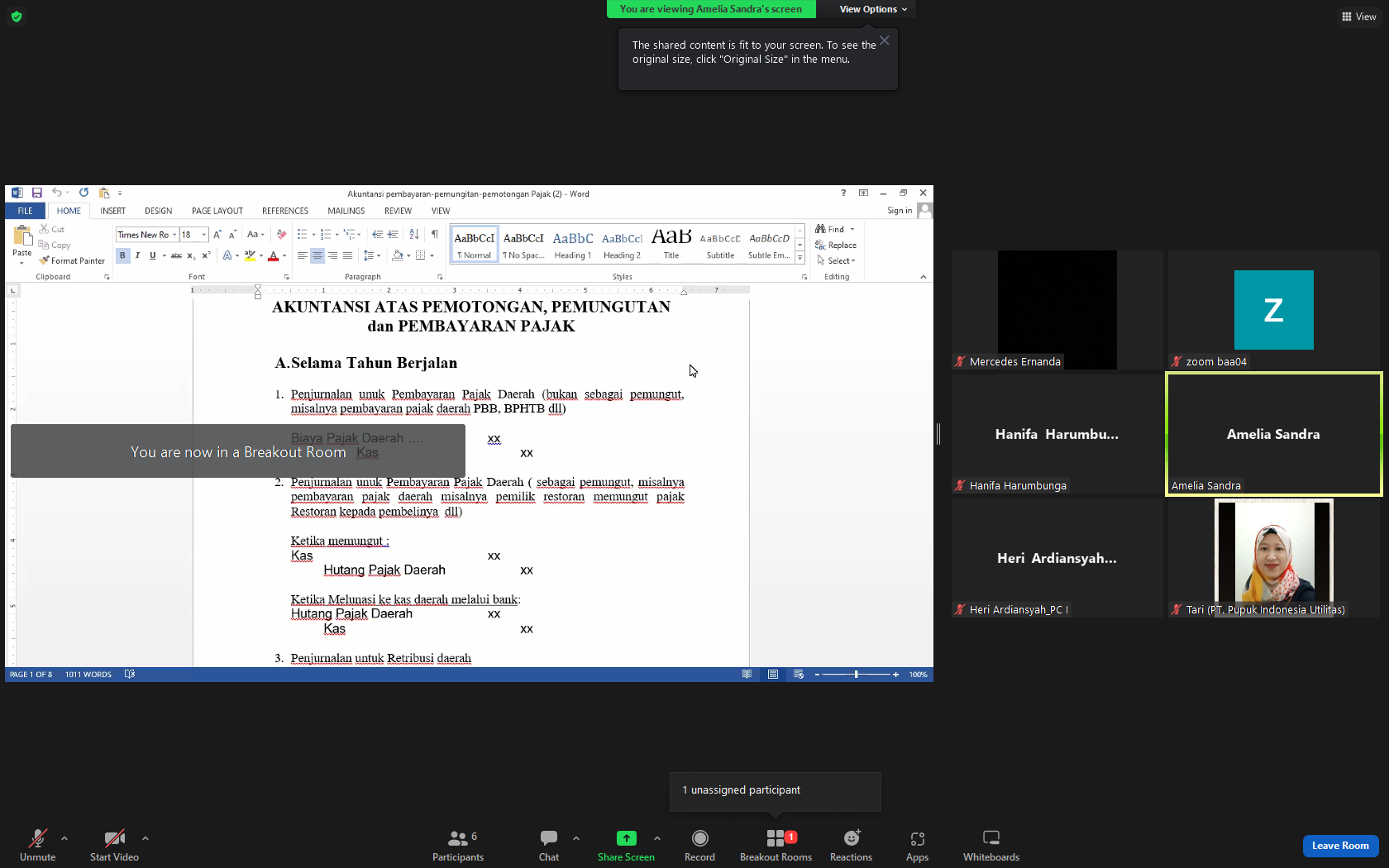Screen dimensions: 1389x868
Task: Open the View layout menu
Action: tap(1358, 17)
